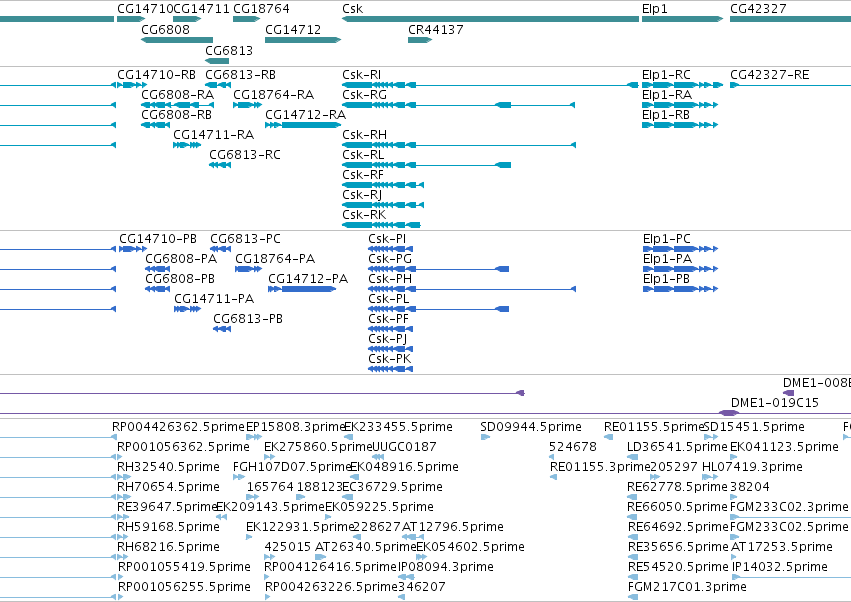
Task: Open the IP08094.3prime cDNA label
Action: (x=446, y=567)
